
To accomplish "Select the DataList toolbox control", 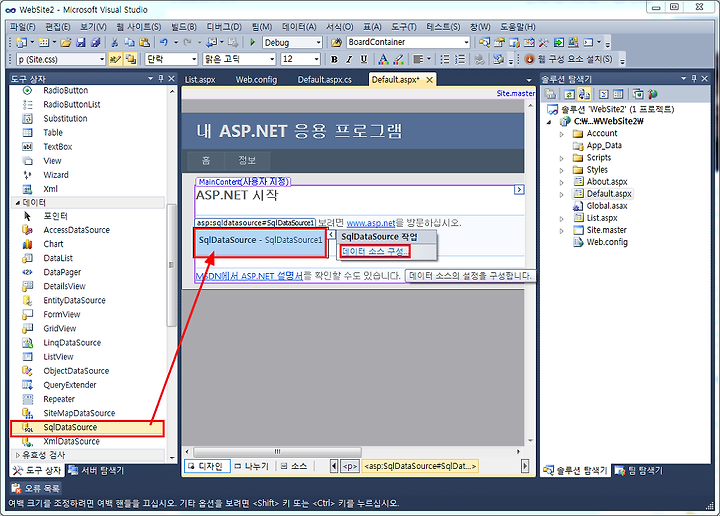I will click(87, 258).
